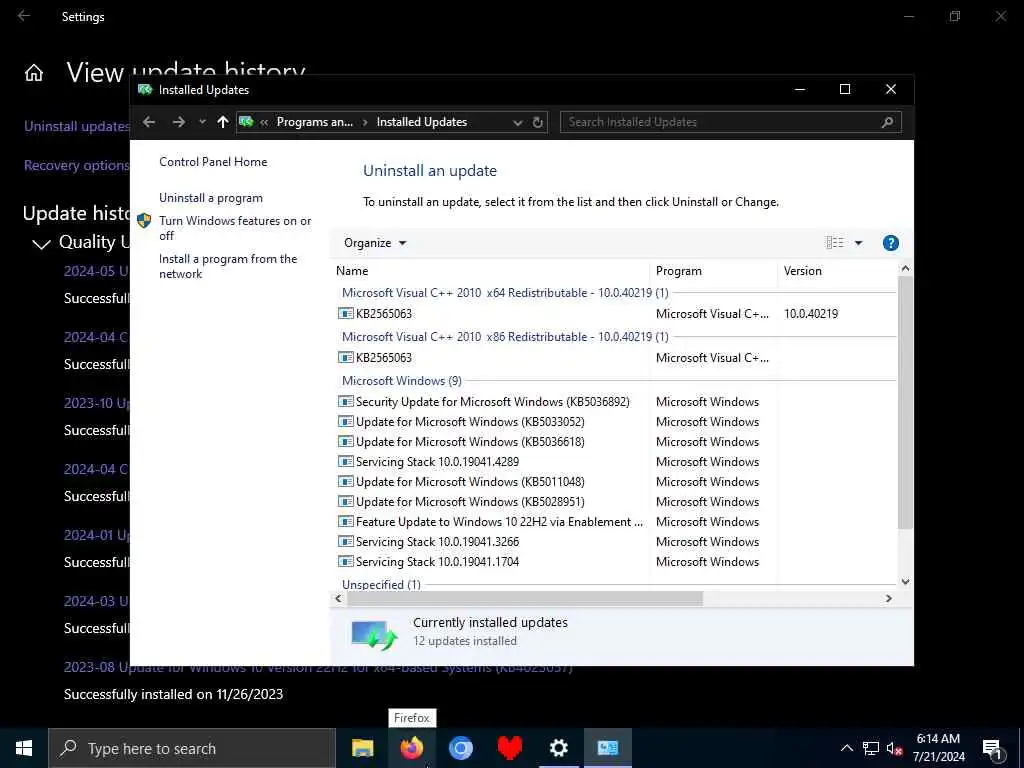Collapse the Quality Updates section in Settings
Viewport: 1024px width, 768px height.
[41, 244]
